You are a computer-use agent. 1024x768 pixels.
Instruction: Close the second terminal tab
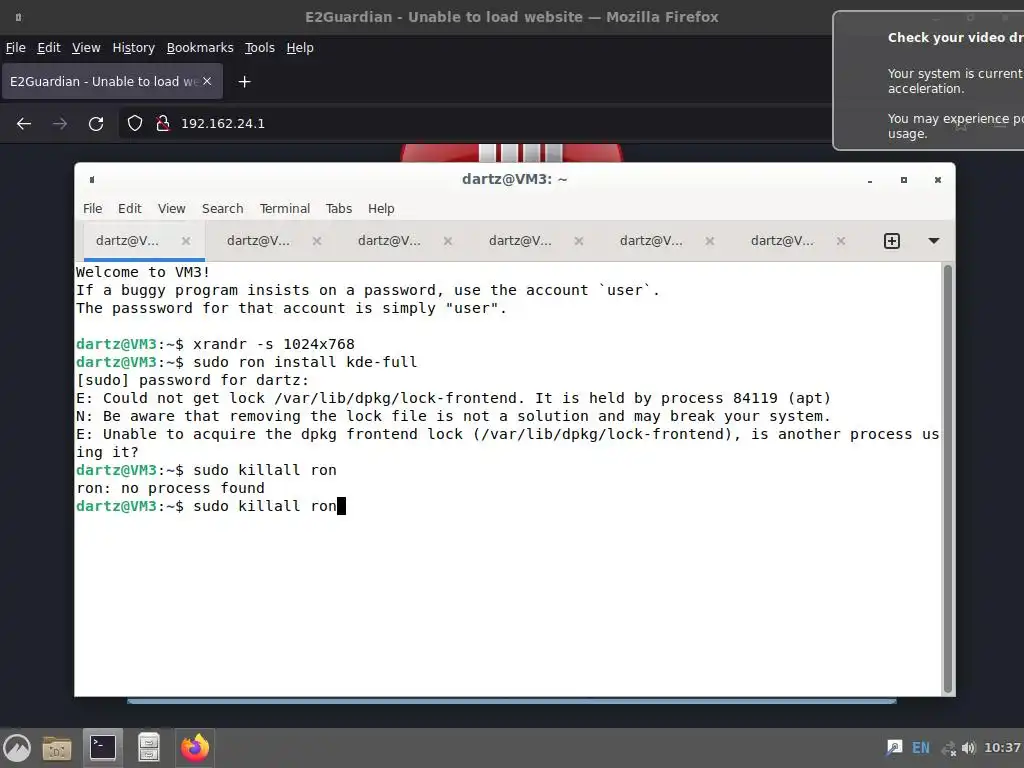[x=317, y=241]
